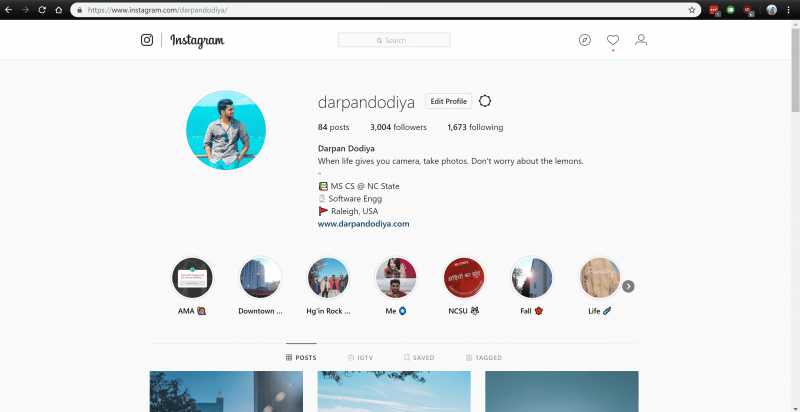
Task: Open the 84 posts count
Action: coord(334,127)
